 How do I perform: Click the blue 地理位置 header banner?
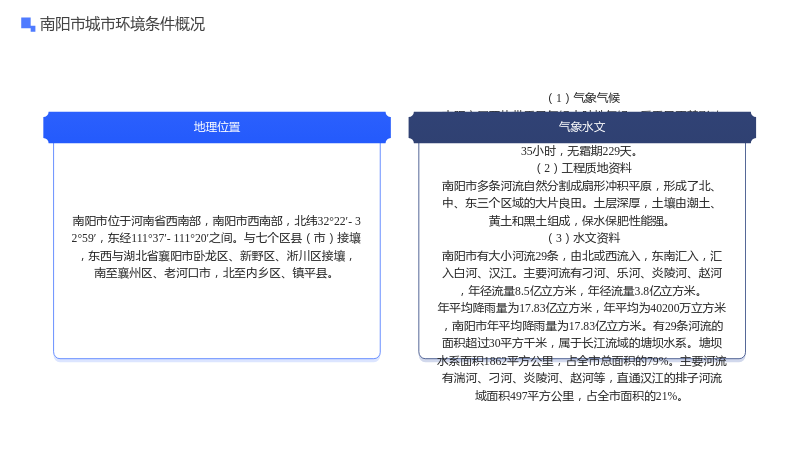pos(217,127)
